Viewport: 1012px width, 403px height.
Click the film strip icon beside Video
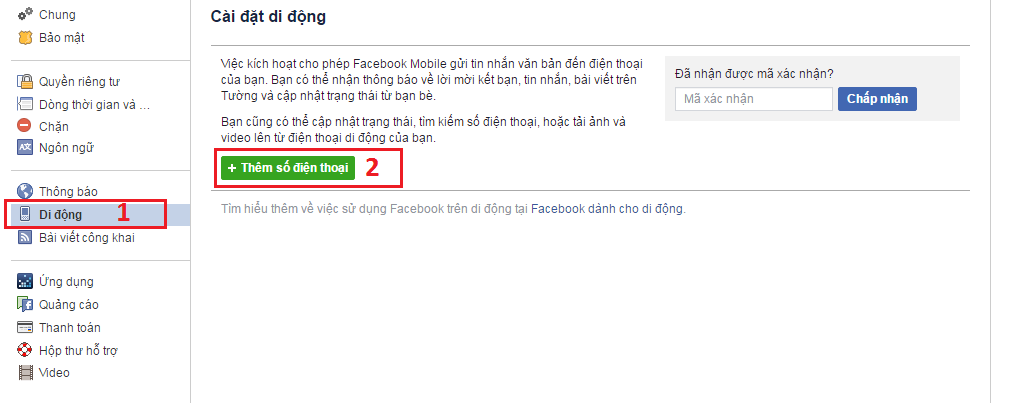25,373
